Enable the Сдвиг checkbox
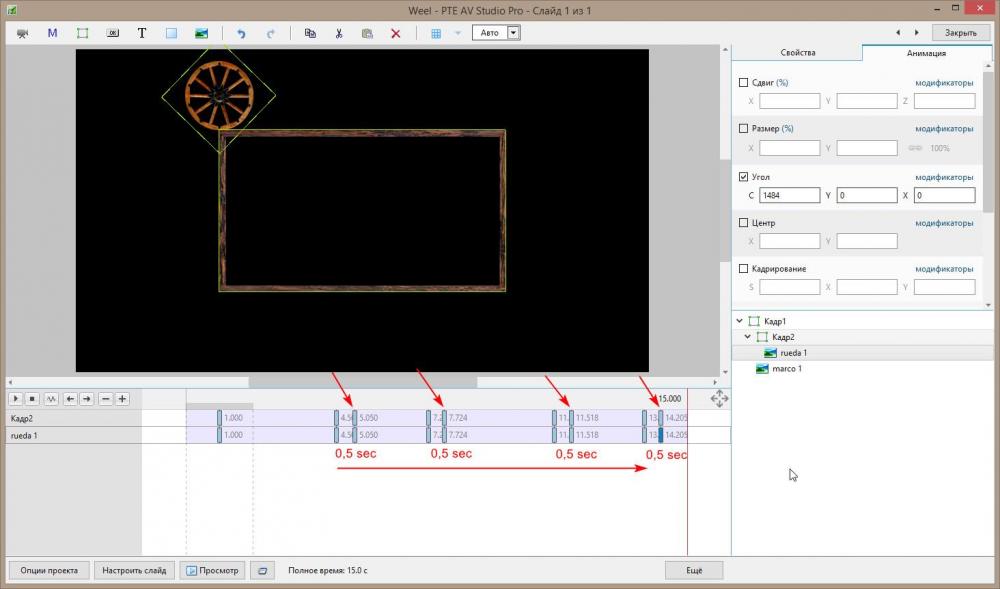 point(743,82)
